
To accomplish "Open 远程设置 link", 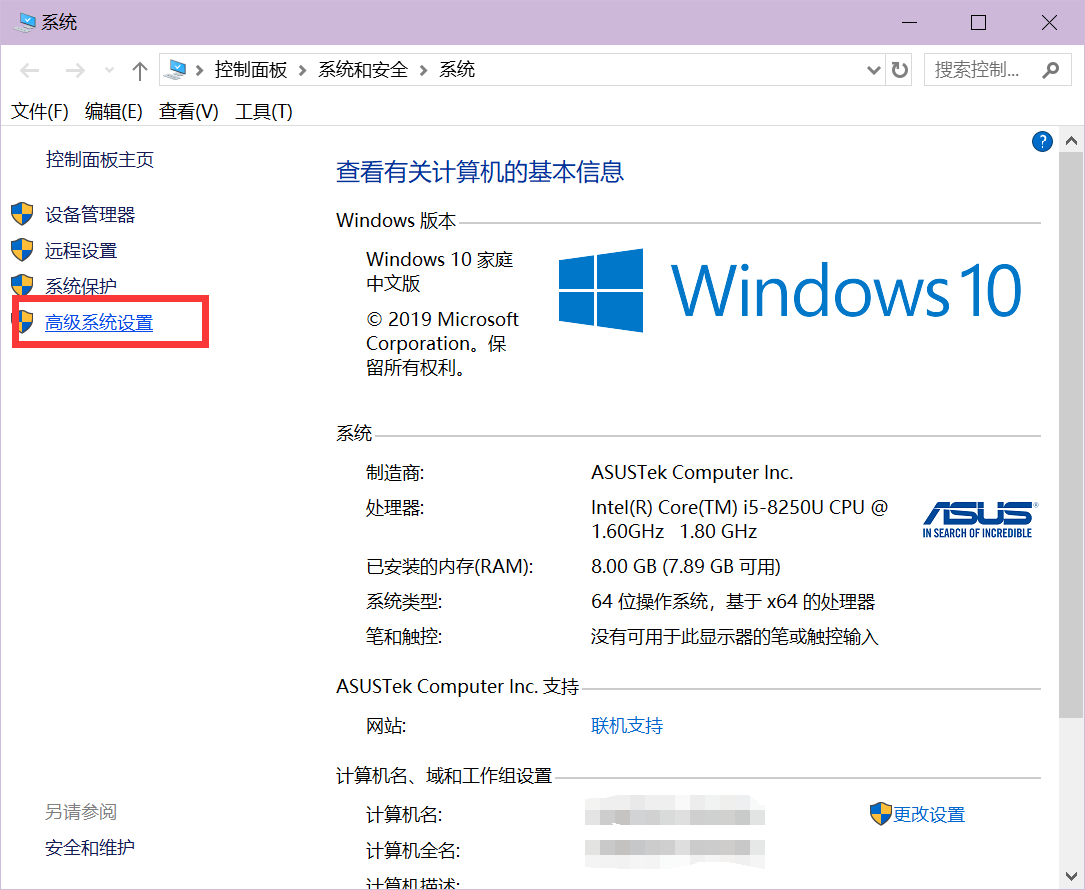I will (81, 251).
